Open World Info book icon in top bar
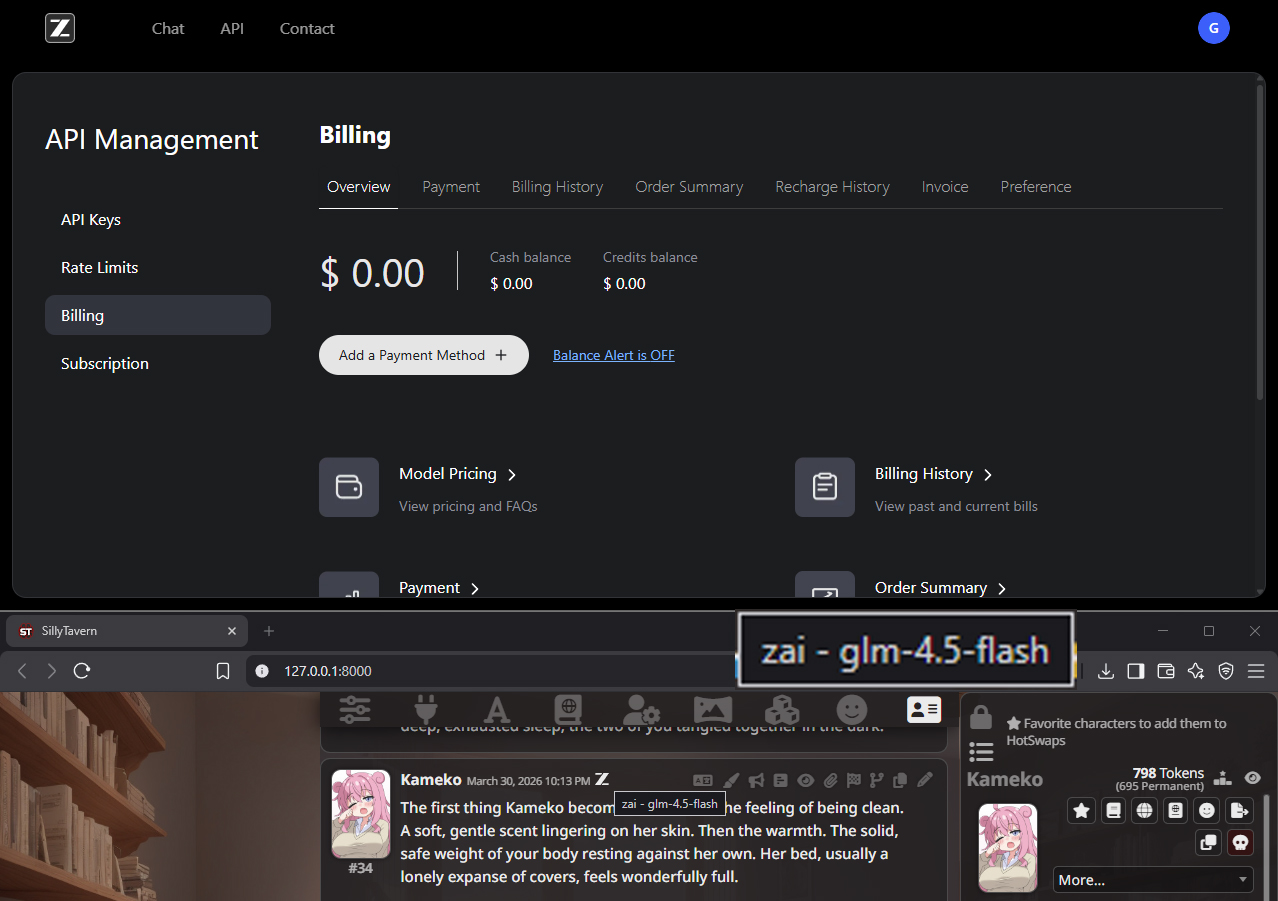 click(x=568, y=710)
